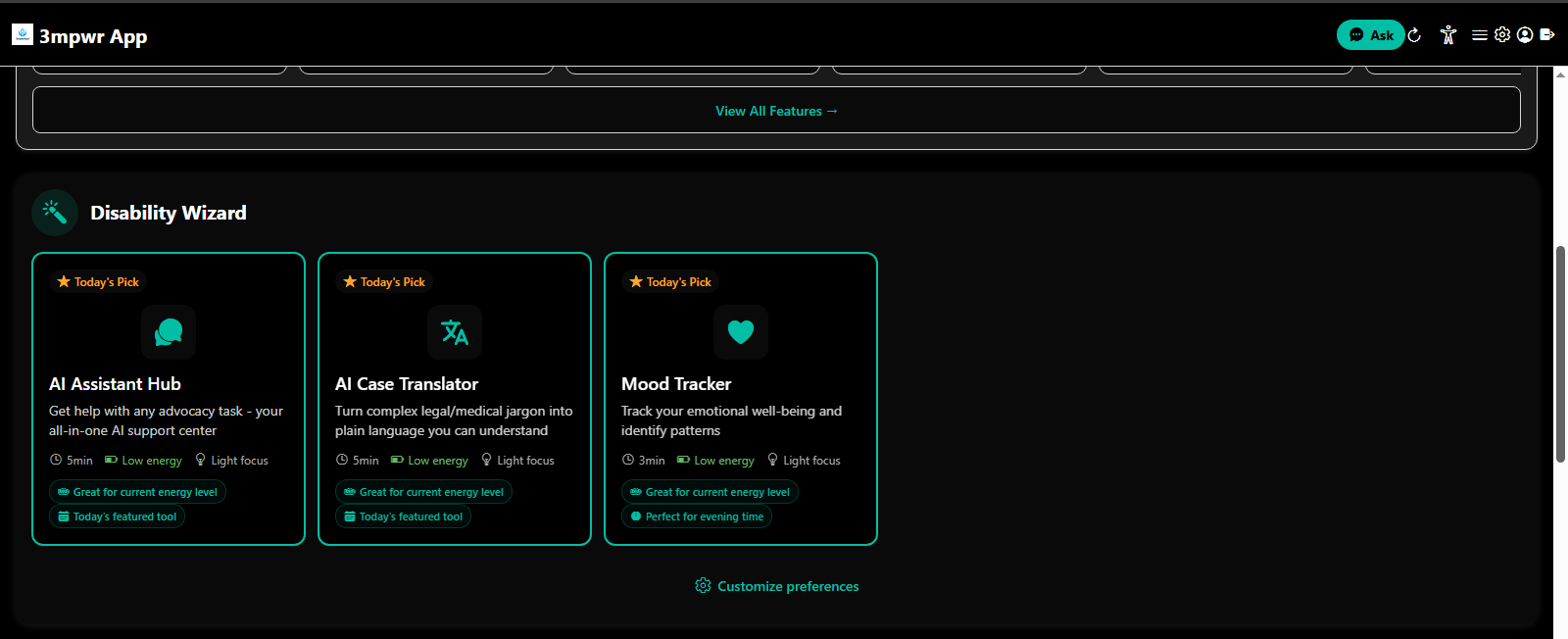Screen dimensions: 1568x639
Task: Click 'Great for current energy level' tag on AI Case Translator
Action: (x=423, y=492)
